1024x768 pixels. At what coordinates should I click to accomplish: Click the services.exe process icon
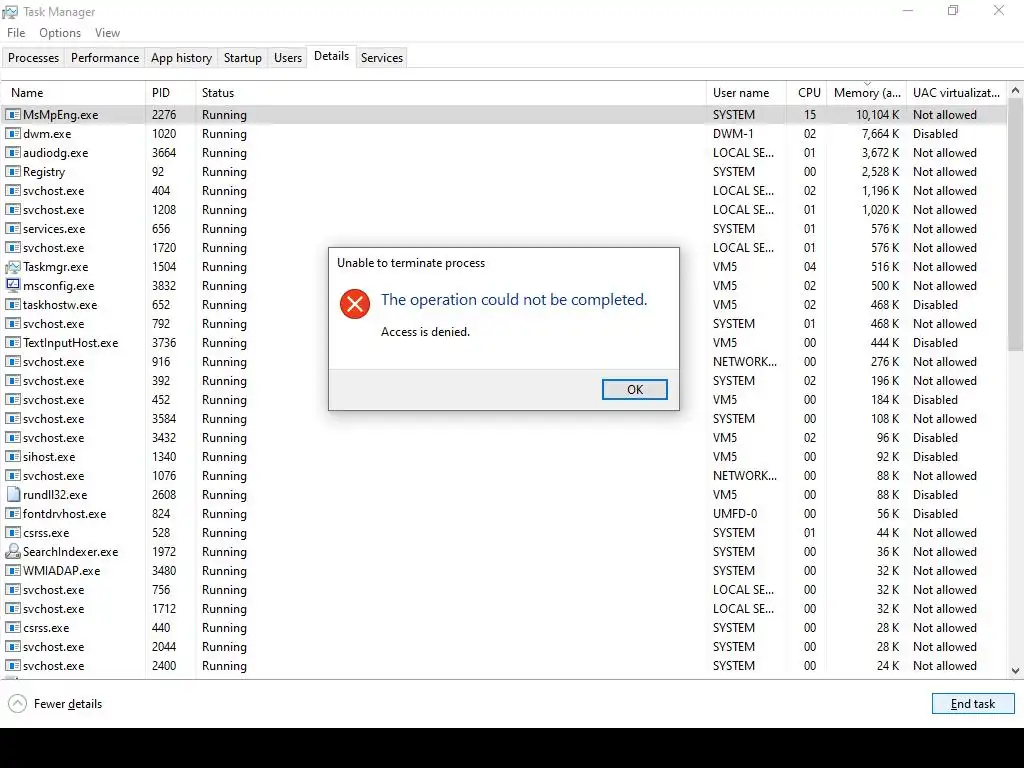tap(12, 229)
